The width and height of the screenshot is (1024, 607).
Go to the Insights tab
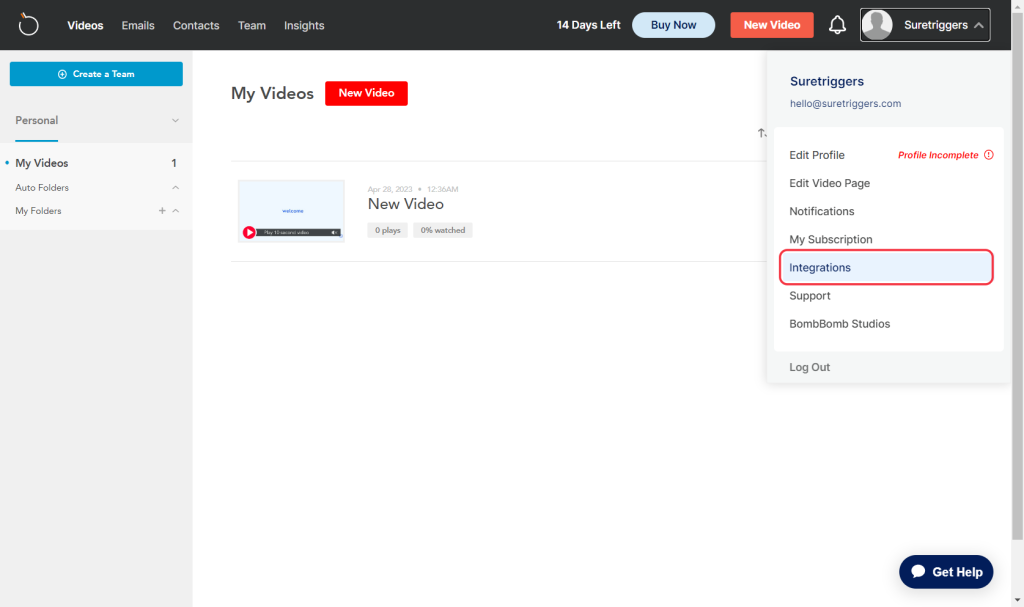[x=304, y=25]
